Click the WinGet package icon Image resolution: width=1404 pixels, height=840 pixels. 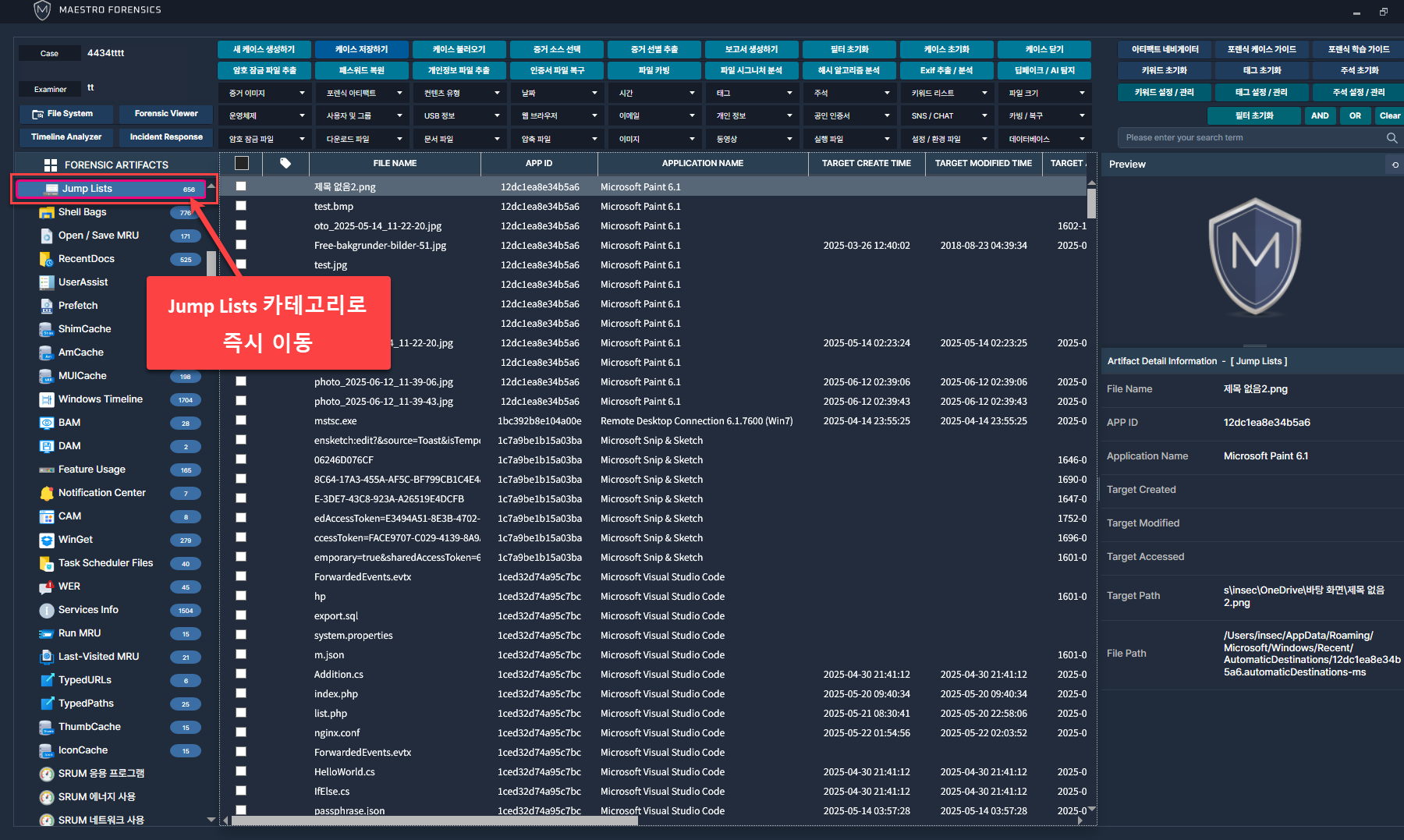(46, 540)
